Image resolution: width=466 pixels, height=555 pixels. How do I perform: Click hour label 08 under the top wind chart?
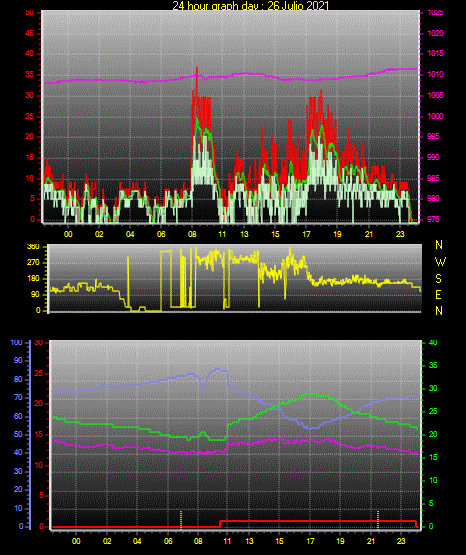pyautogui.click(x=192, y=234)
